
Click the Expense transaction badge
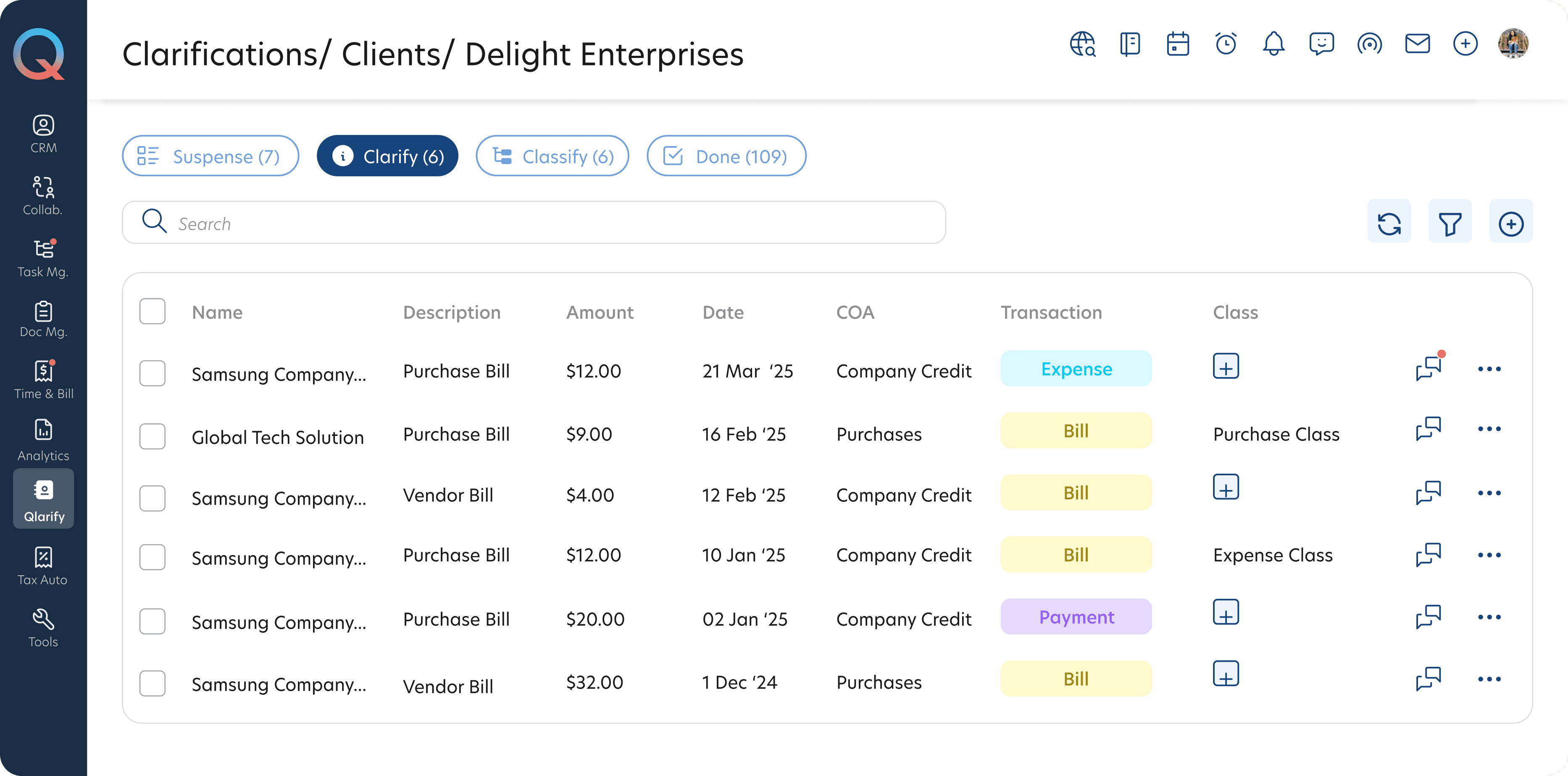click(x=1076, y=369)
